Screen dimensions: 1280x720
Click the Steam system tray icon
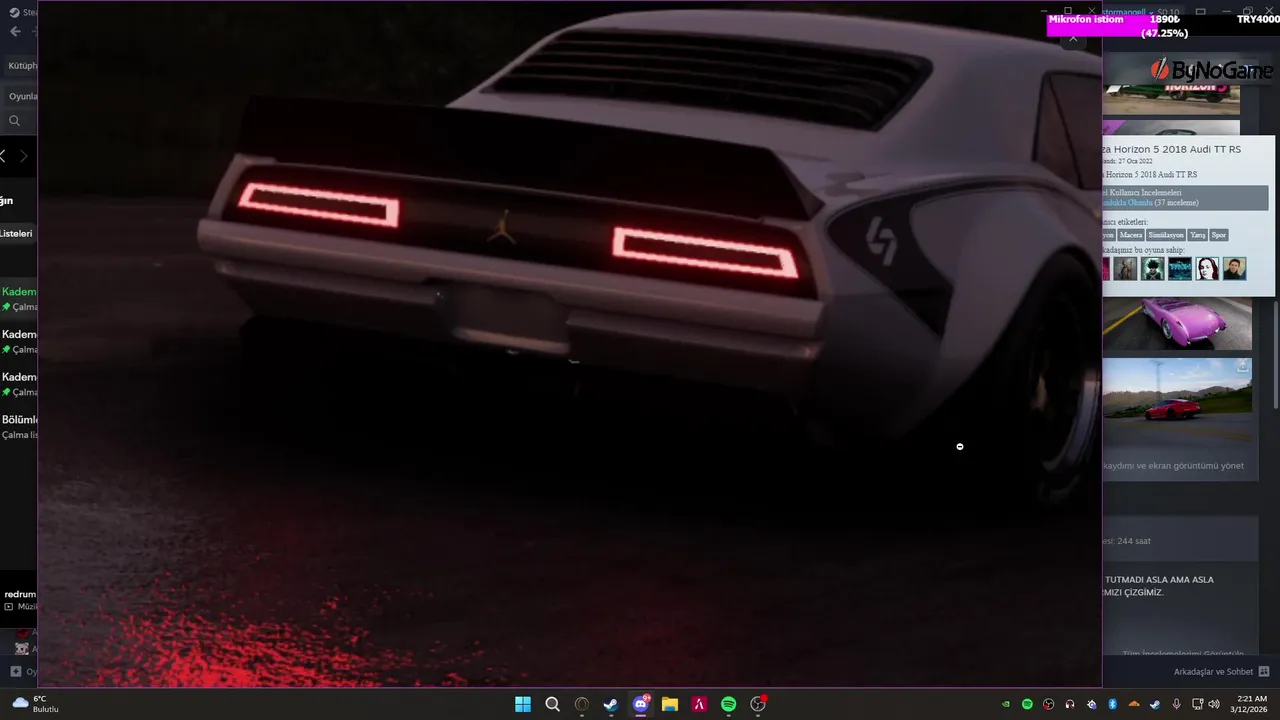point(1155,704)
